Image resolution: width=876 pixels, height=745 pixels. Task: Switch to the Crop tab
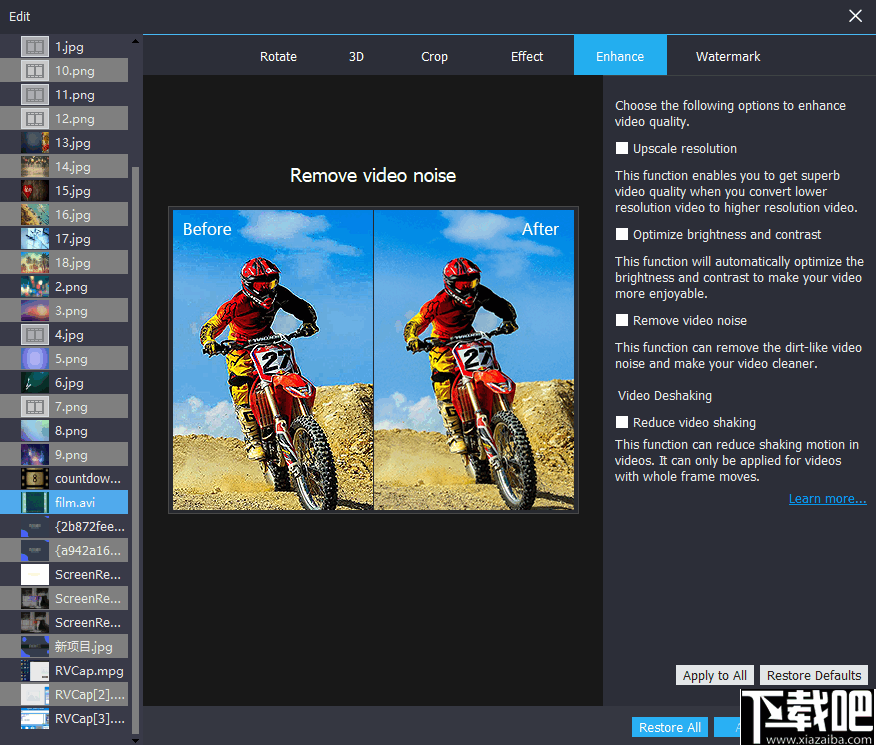click(434, 56)
